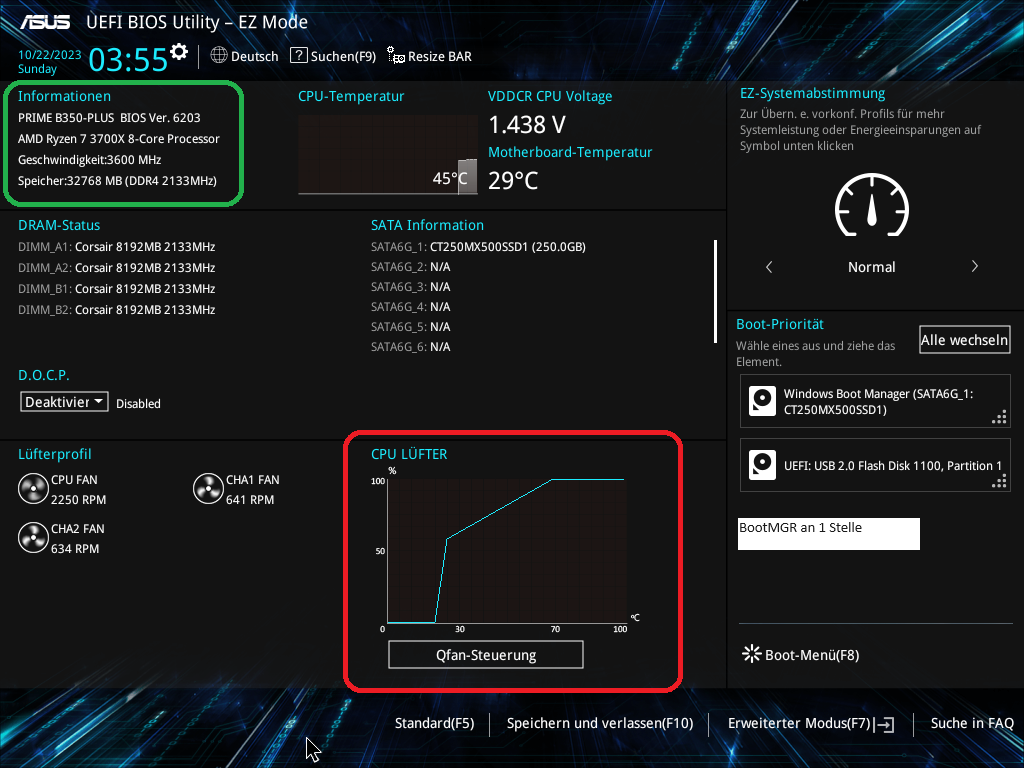Click PRIME B350-PLUS BIOS Ver. 6203 text
The image size is (1024, 768).
coord(109,118)
